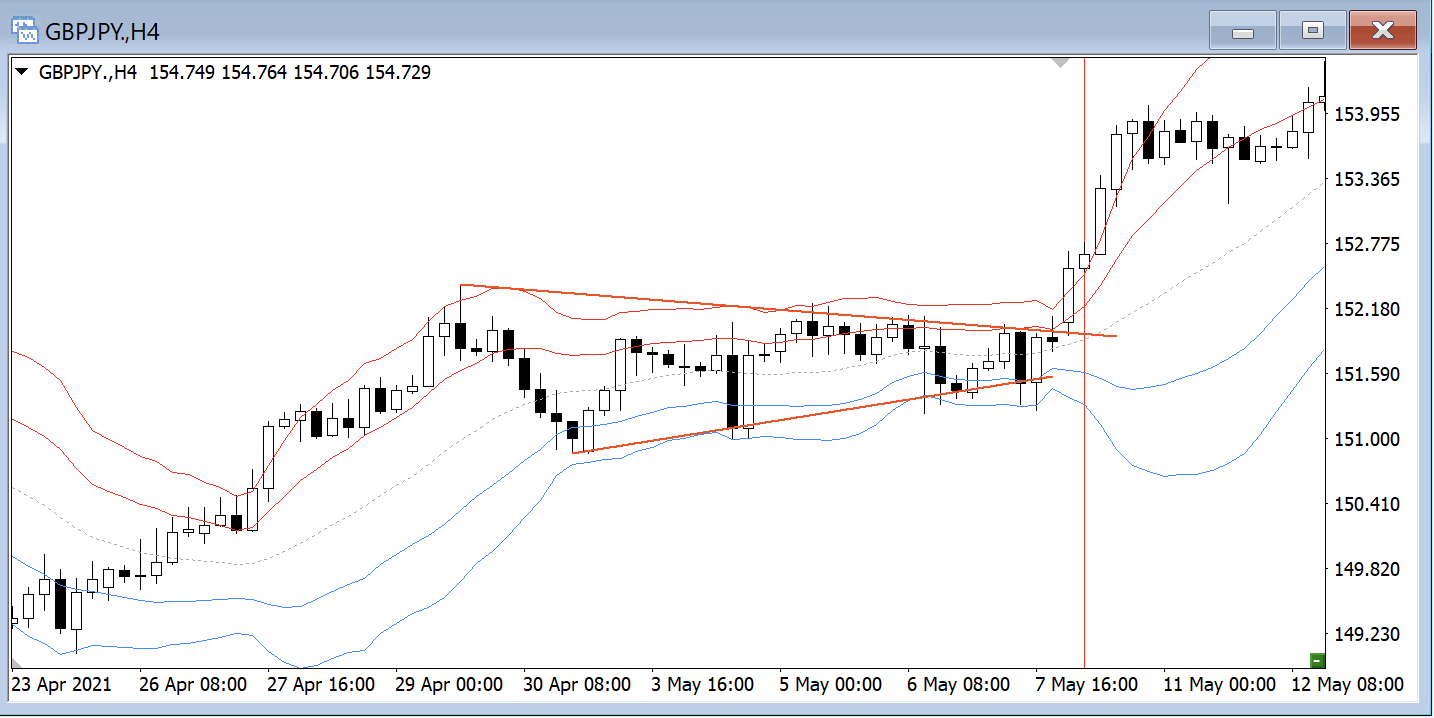Screen dimensions: 1434x718
Task: Click the gray chart shift triangle marker
Action: point(1062,62)
